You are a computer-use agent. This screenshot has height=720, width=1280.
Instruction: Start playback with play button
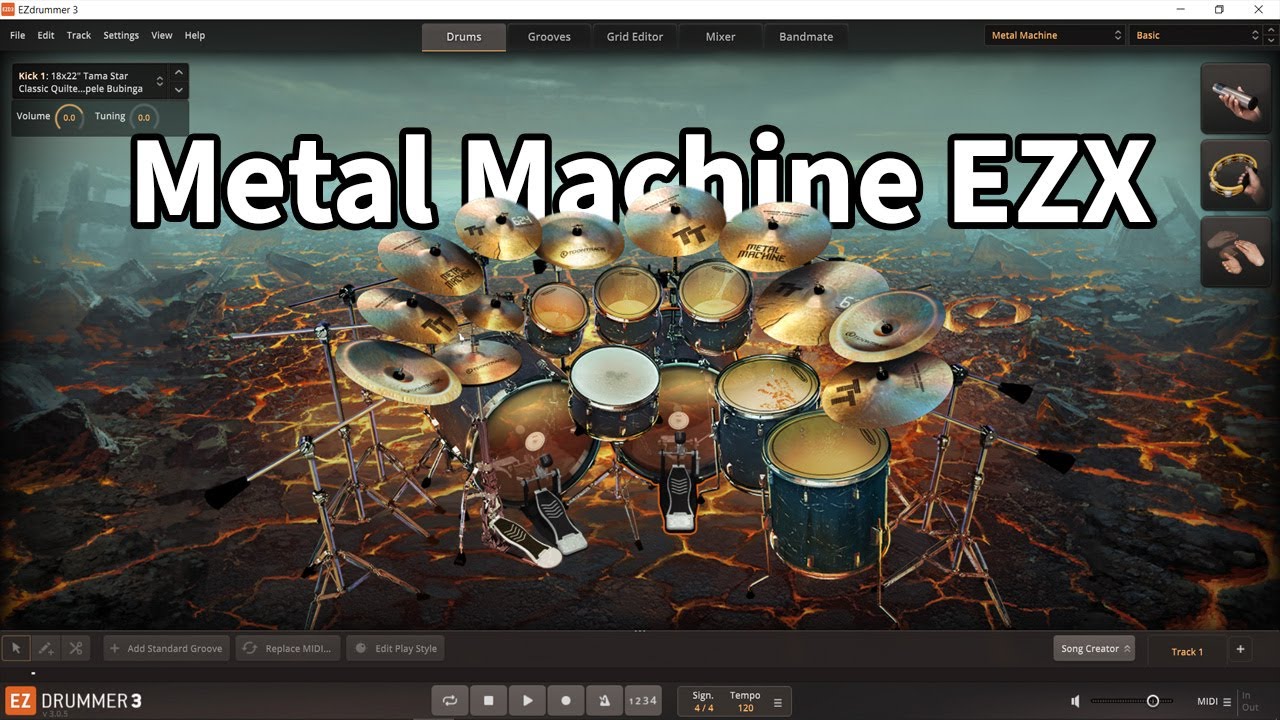coord(527,701)
